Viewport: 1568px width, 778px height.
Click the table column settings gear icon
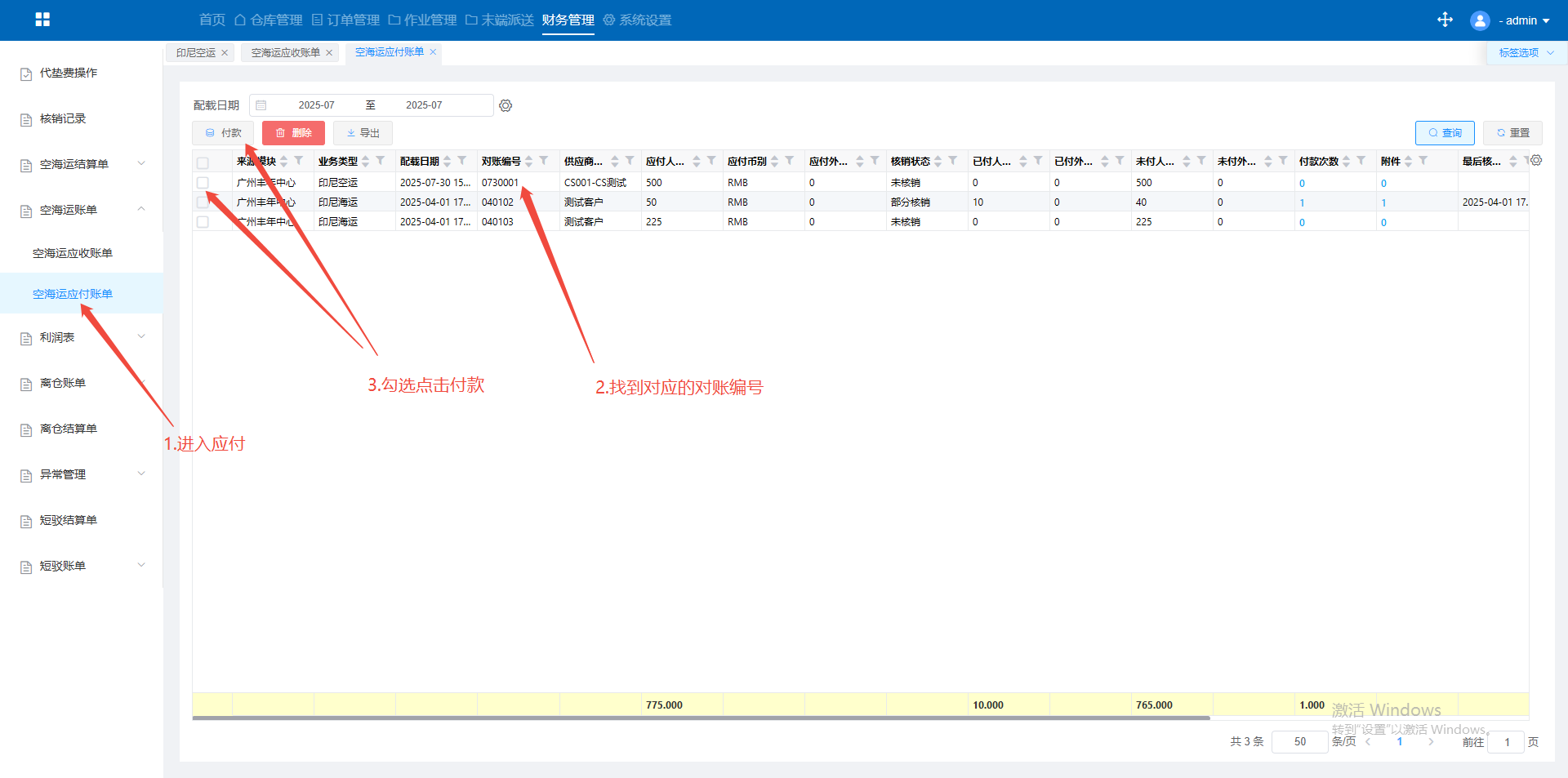[1536, 161]
